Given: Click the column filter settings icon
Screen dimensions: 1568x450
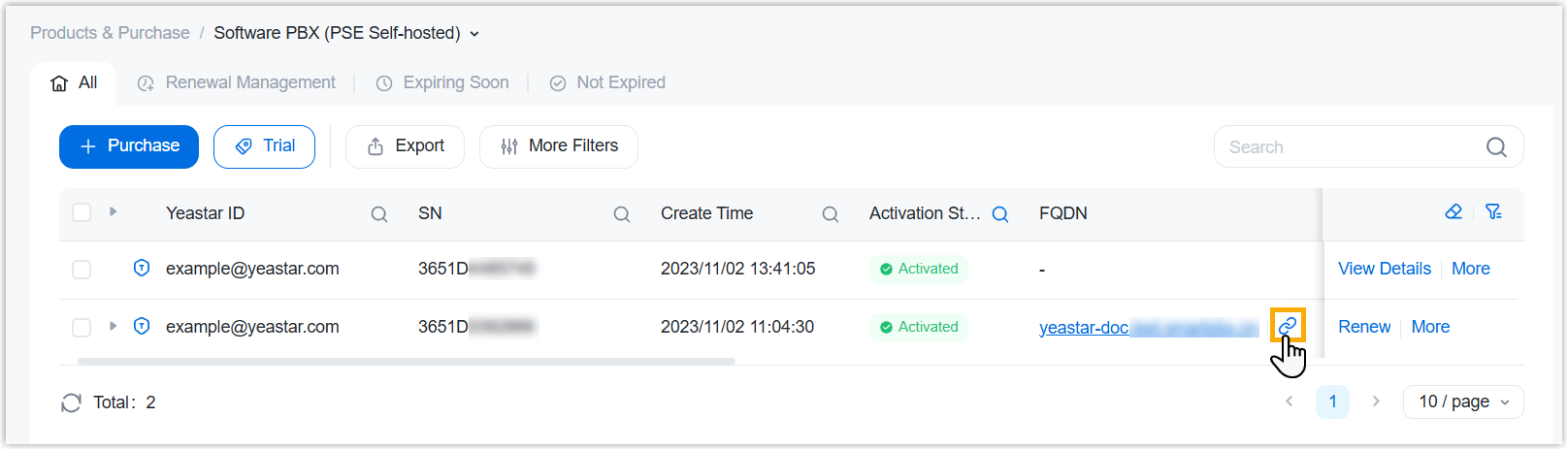Looking at the screenshot, I should point(1493,211).
